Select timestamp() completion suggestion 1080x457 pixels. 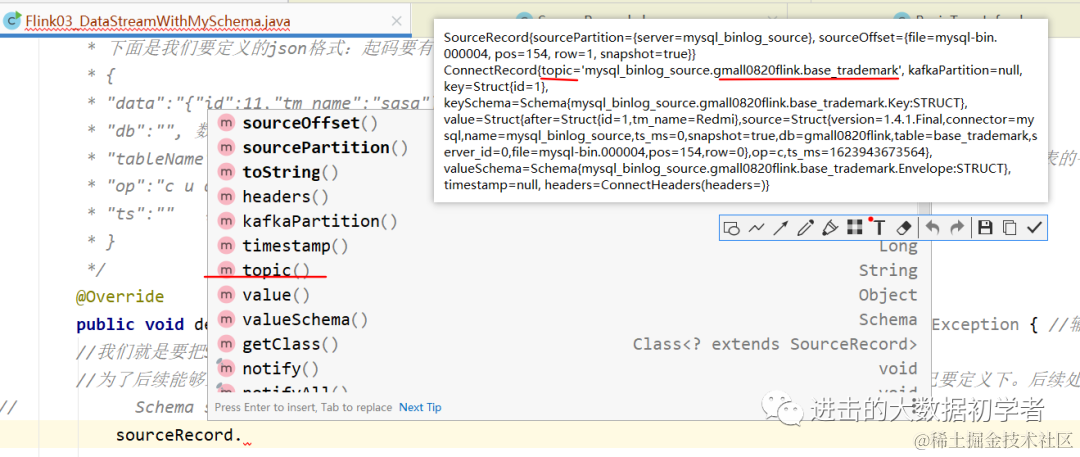[569, 246]
